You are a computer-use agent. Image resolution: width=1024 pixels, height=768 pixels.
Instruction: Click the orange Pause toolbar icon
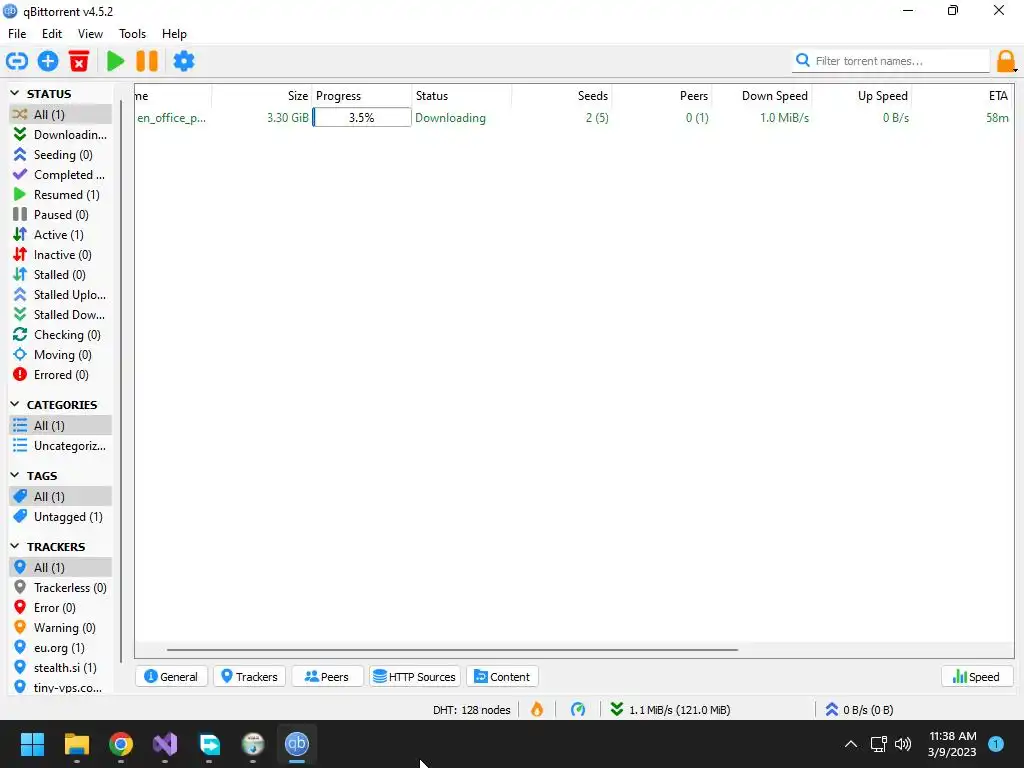(147, 61)
